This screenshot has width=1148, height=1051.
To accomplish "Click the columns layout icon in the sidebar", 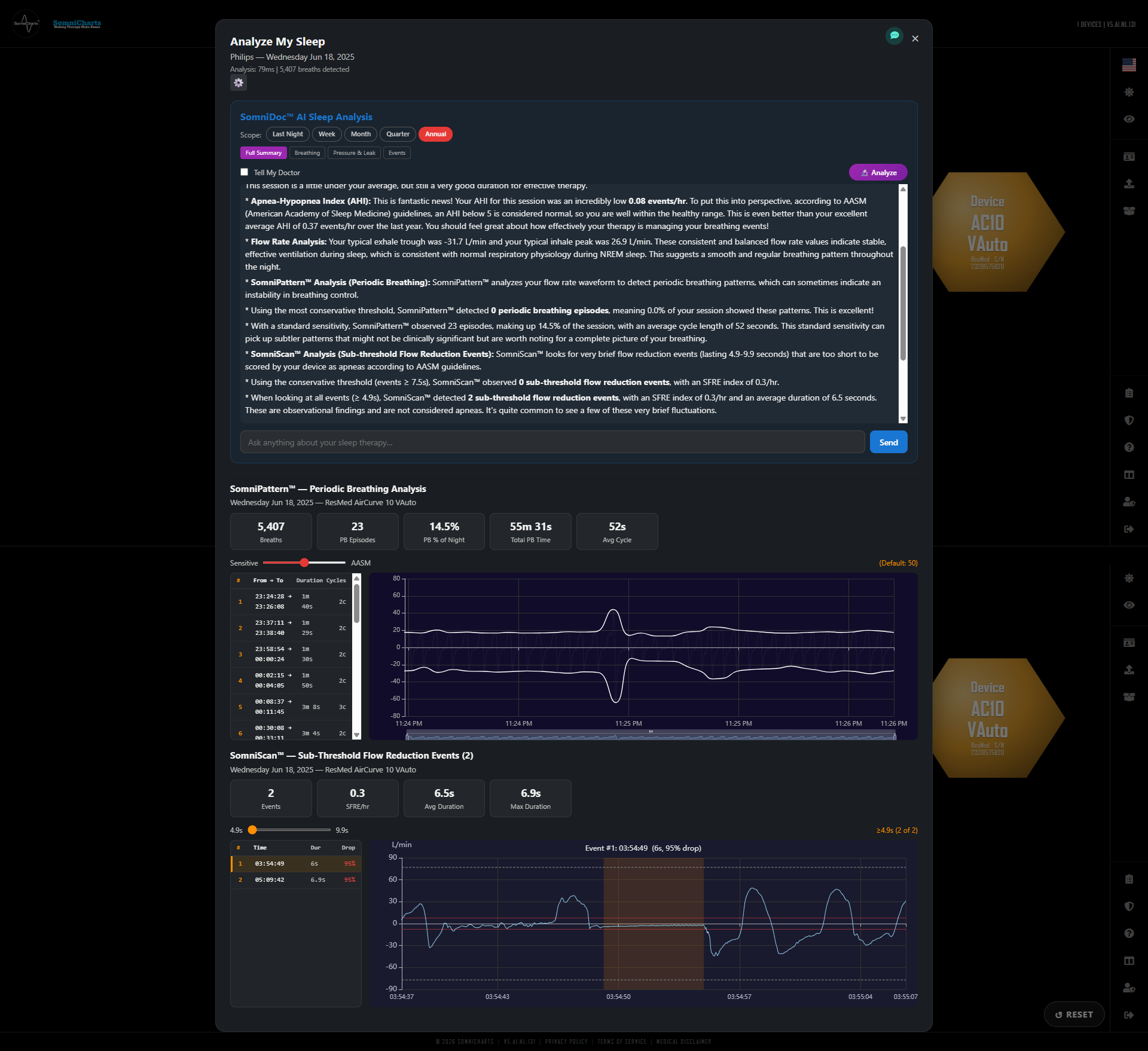I will tap(1129, 474).
